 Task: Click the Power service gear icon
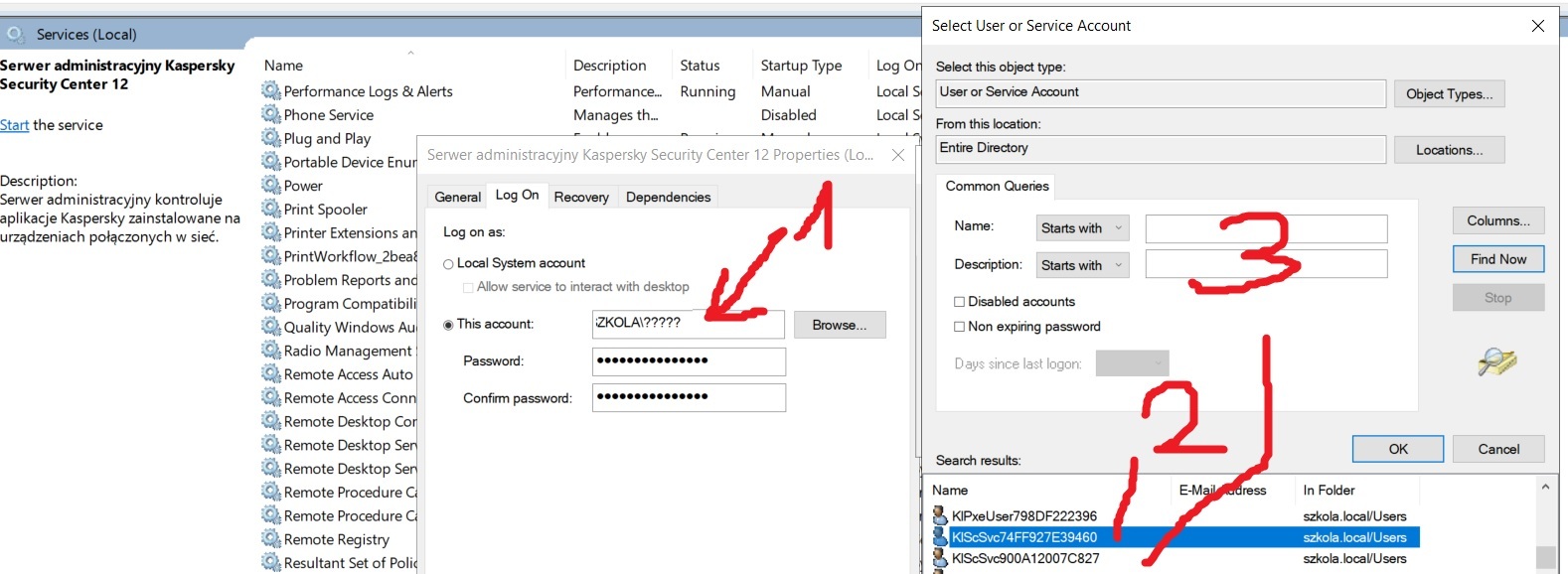tap(270, 185)
